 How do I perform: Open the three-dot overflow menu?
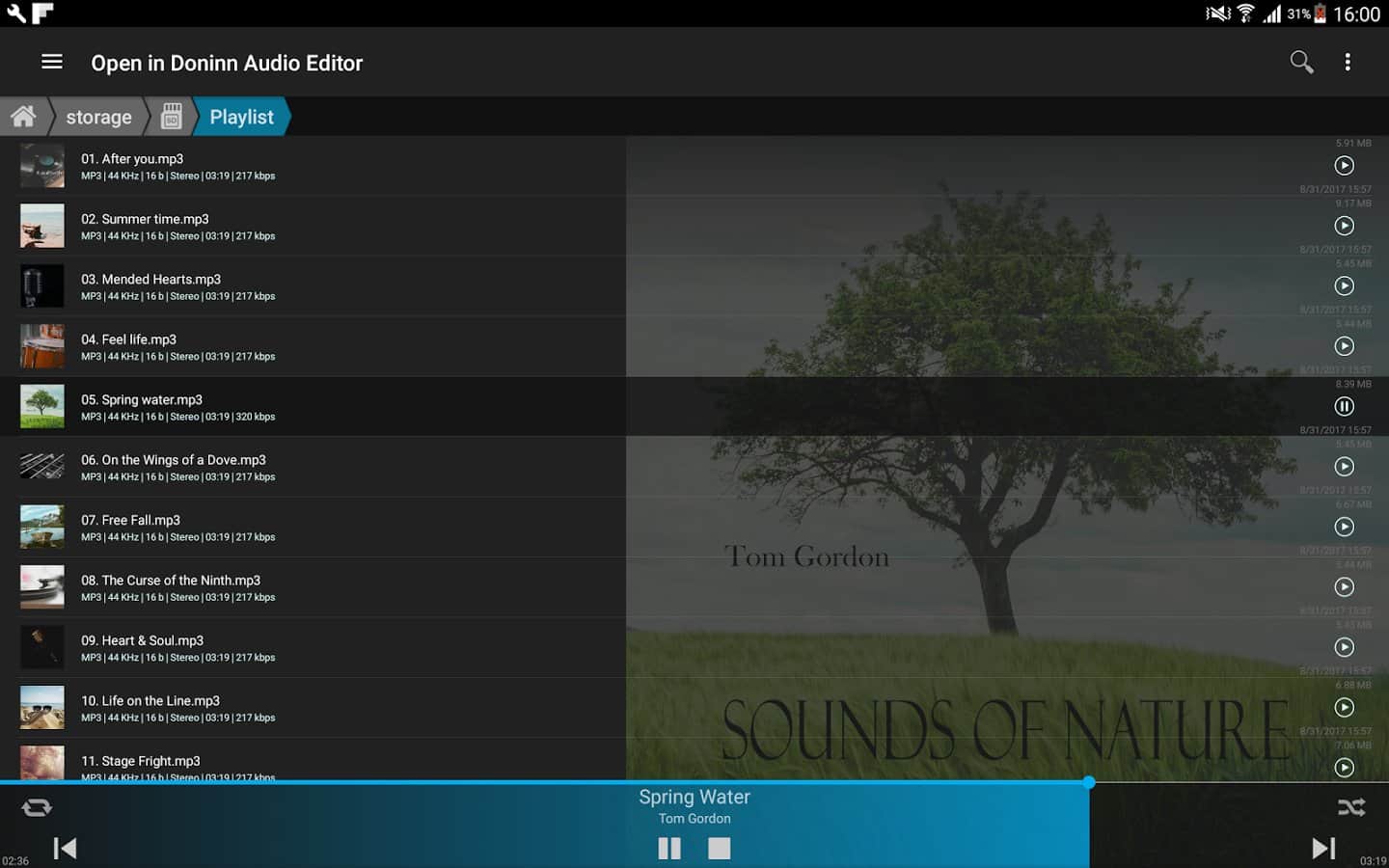coord(1348,63)
